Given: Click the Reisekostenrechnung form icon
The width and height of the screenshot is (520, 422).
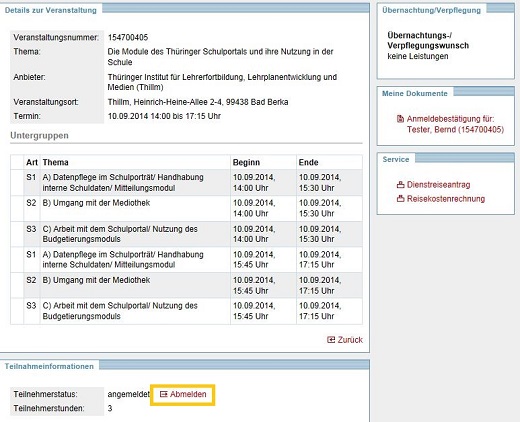Looking at the screenshot, I should tap(400, 199).
